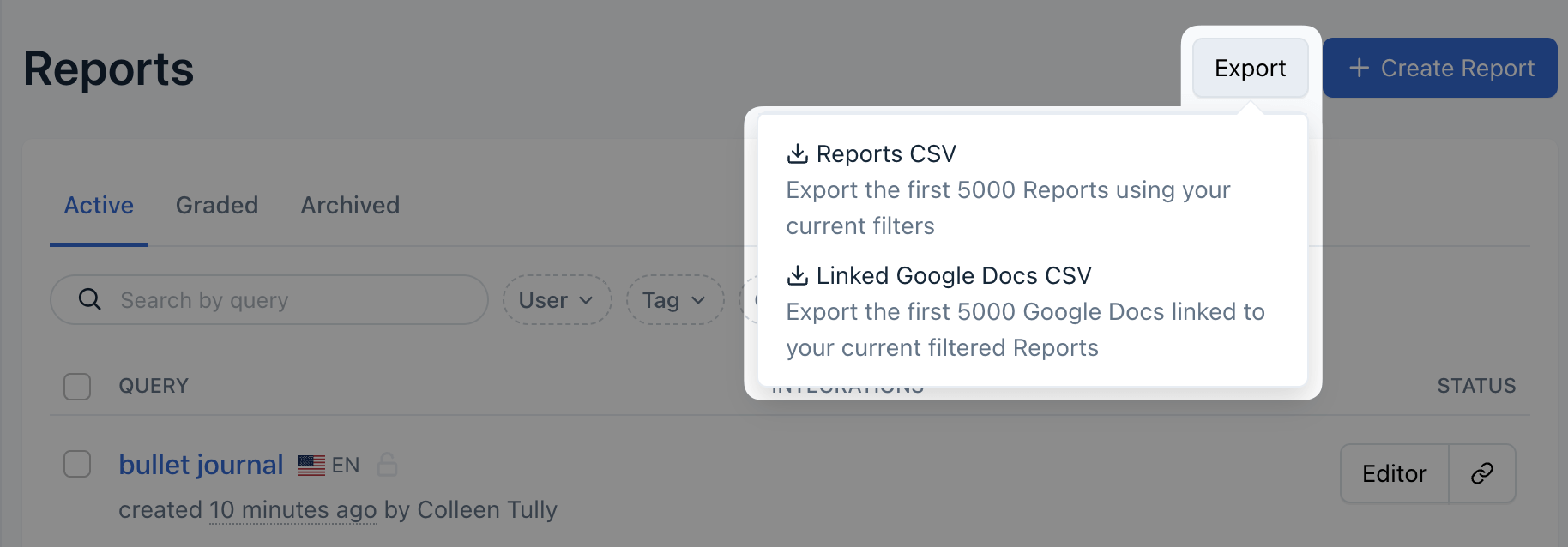Click the Linked Google Docs download icon
Viewport: 1568px width, 547px height.
(797, 275)
